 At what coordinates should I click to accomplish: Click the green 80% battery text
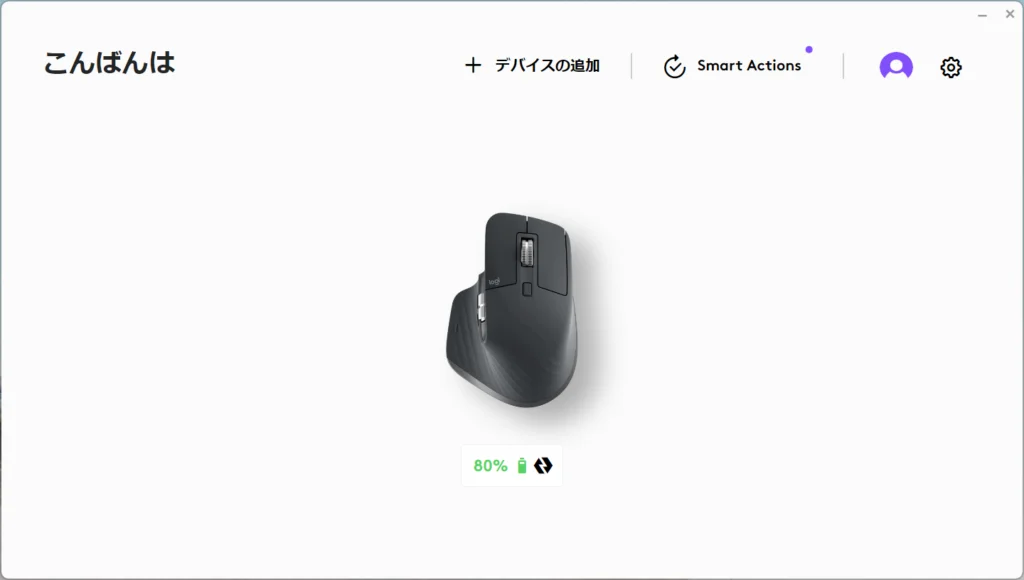pyautogui.click(x=490, y=466)
